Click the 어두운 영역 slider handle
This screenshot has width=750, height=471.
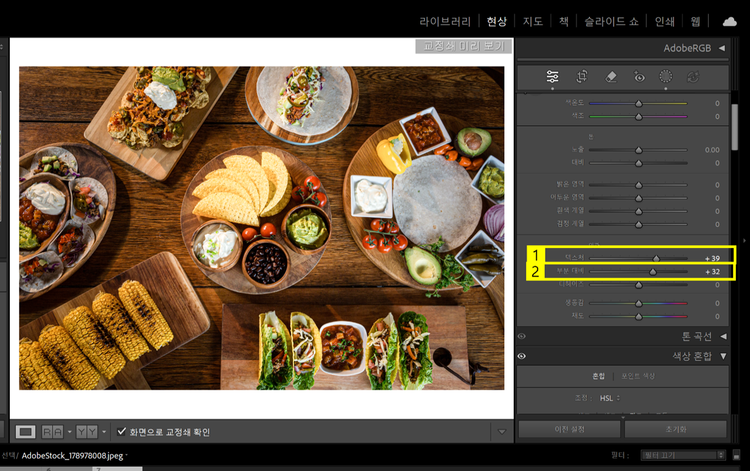tap(639, 198)
